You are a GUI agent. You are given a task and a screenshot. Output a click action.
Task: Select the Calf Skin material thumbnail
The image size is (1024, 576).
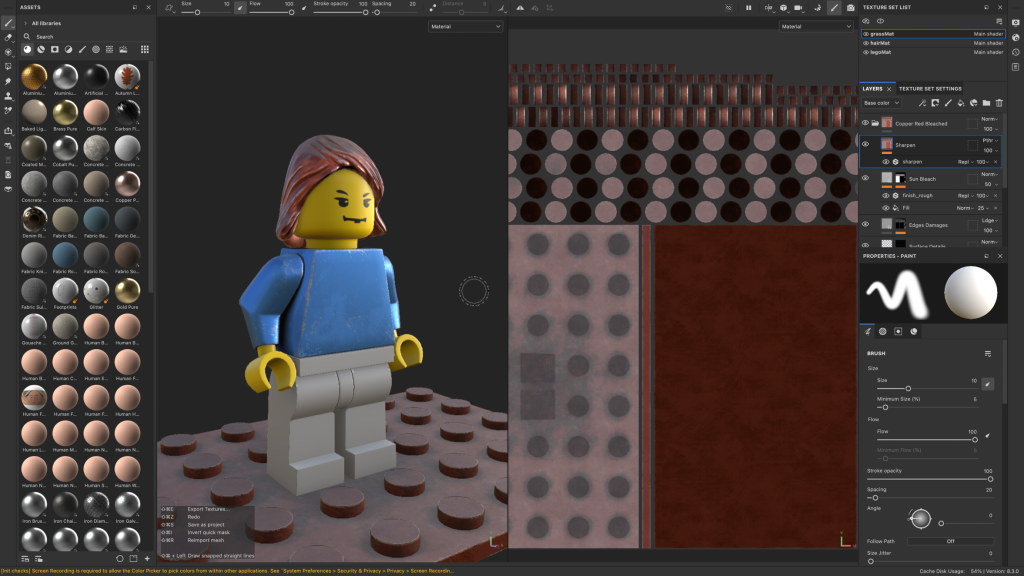[x=96, y=112]
